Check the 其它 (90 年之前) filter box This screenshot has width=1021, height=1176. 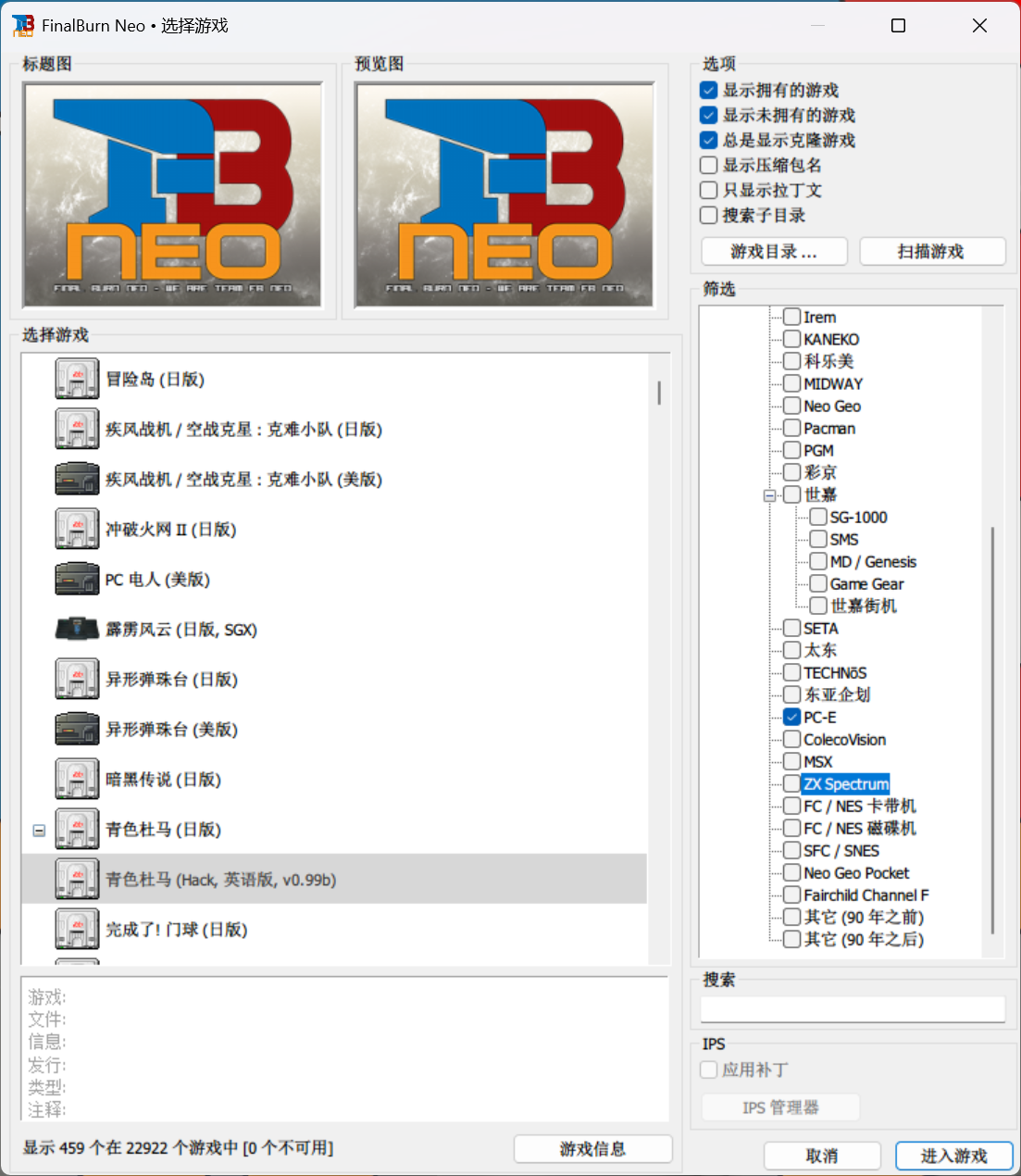coord(791,917)
